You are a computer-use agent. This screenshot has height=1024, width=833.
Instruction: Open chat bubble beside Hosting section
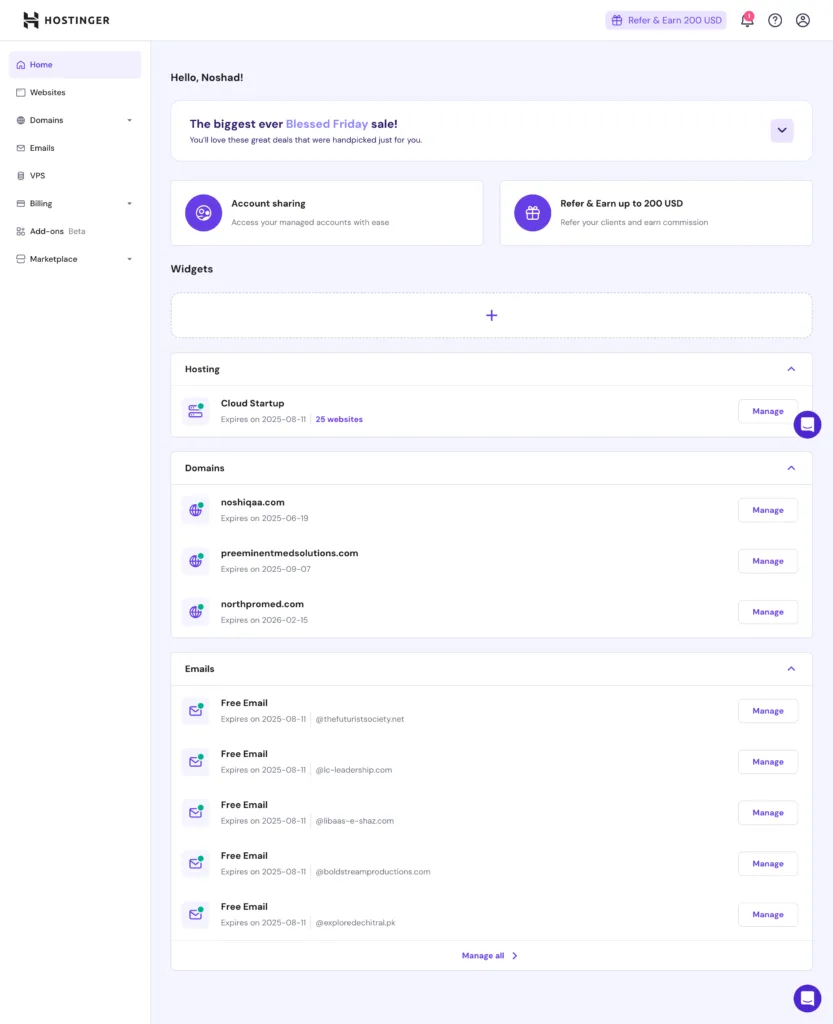point(808,425)
